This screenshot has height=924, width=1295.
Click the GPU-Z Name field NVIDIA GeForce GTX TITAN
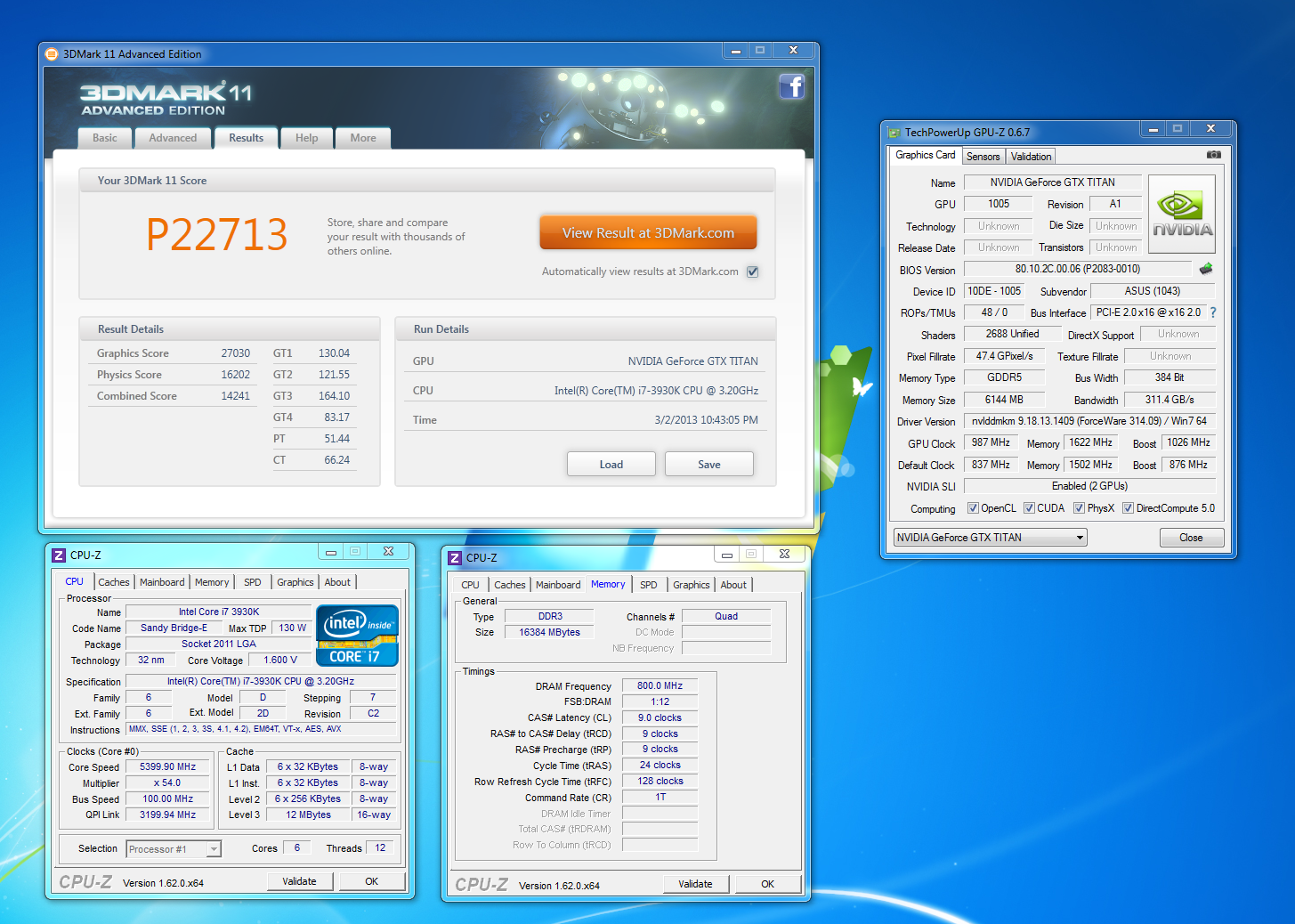pyautogui.click(x=1053, y=182)
